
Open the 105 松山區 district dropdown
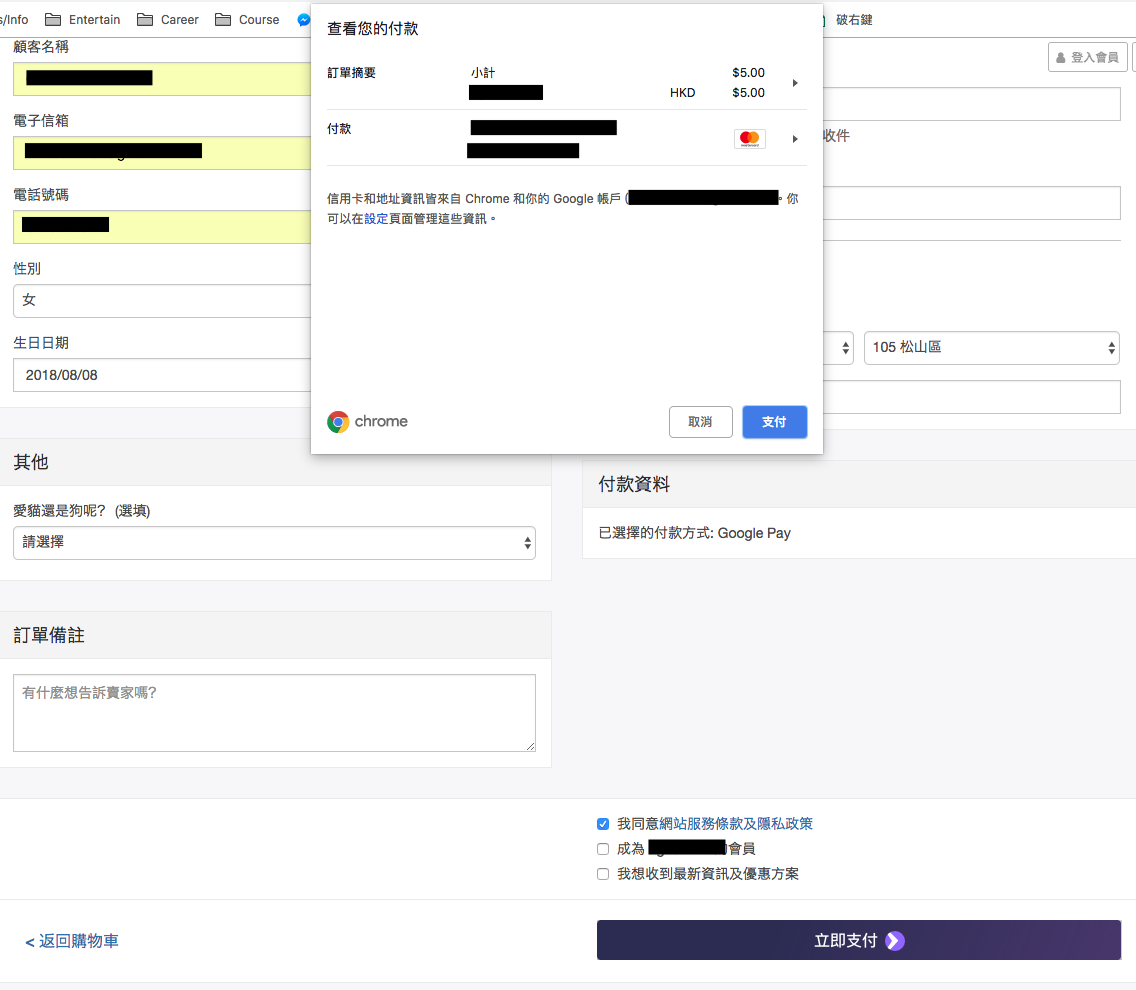[x=992, y=348]
